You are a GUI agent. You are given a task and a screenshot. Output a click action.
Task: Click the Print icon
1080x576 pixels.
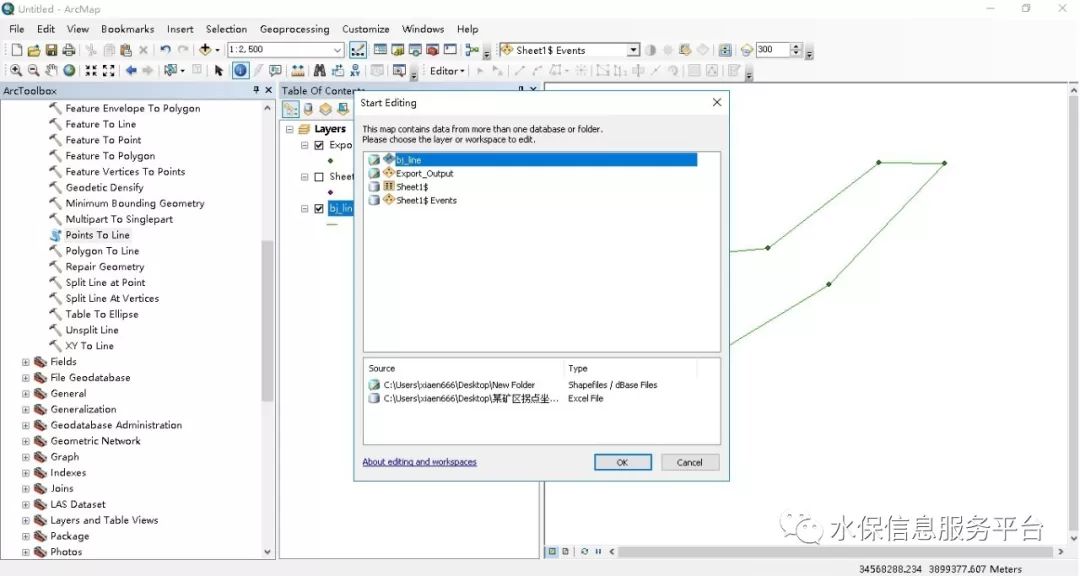[x=69, y=50]
